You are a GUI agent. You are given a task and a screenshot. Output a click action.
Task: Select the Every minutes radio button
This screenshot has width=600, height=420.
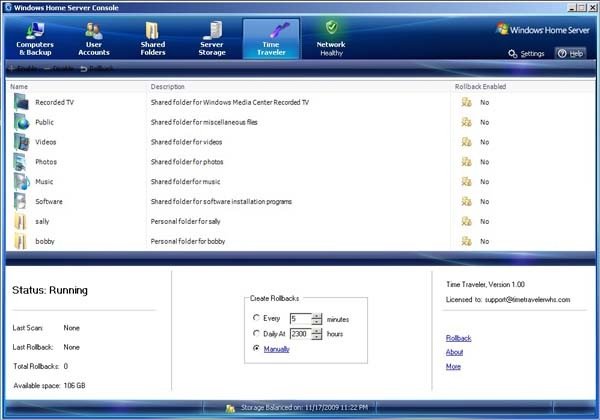click(256, 318)
